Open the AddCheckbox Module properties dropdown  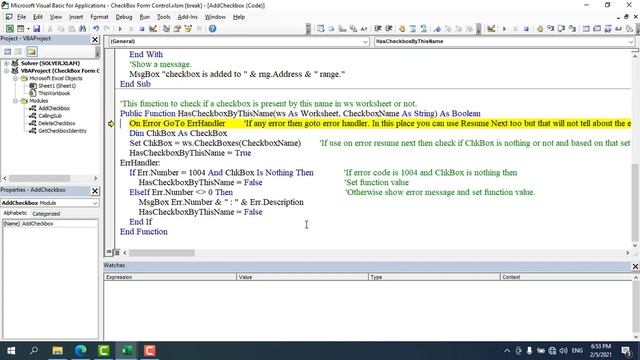(x=95, y=203)
